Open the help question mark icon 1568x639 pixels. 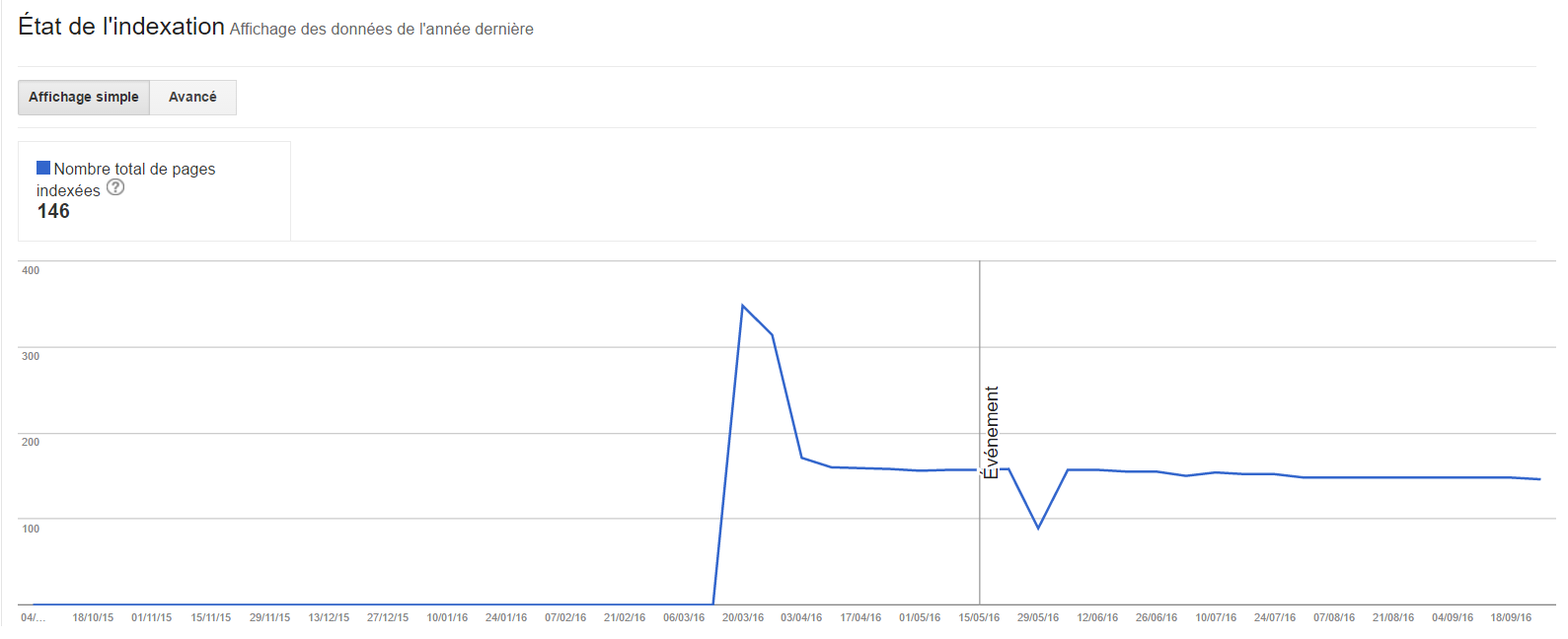click(115, 187)
